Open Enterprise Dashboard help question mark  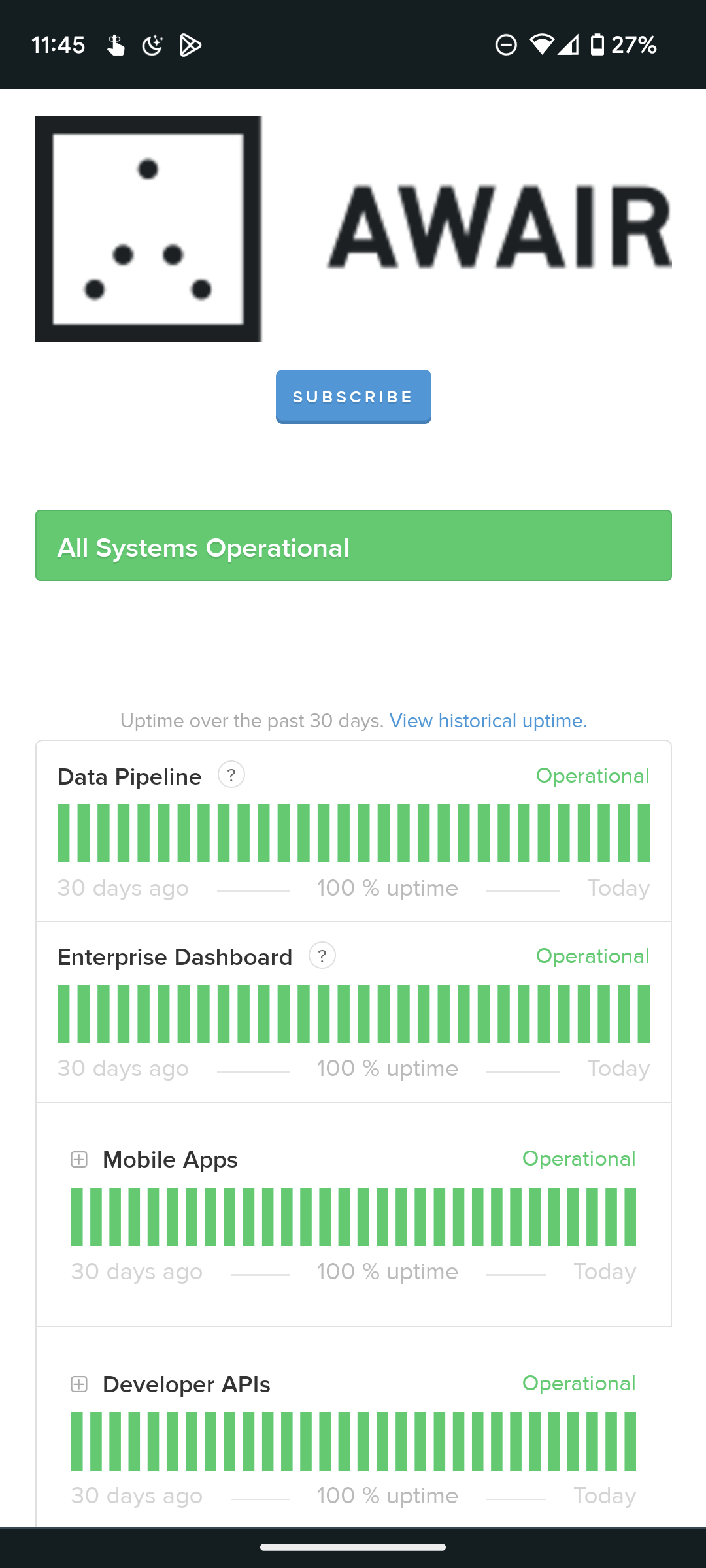click(x=322, y=956)
